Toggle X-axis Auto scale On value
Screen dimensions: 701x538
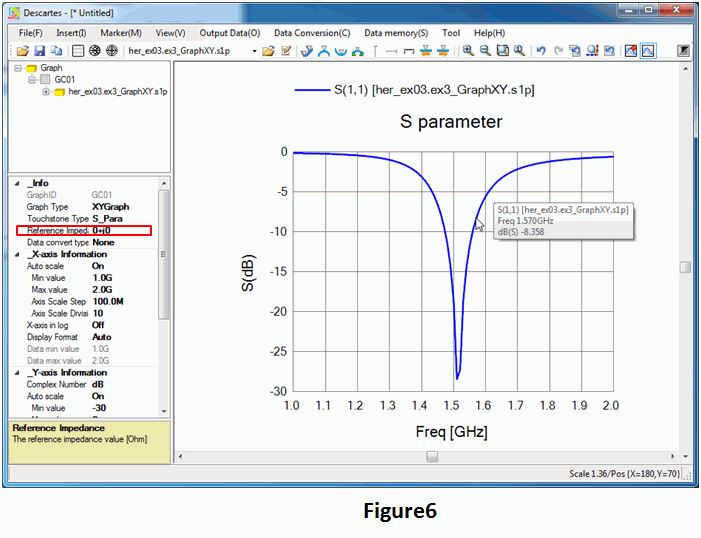pyautogui.click(x=98, y=266)
